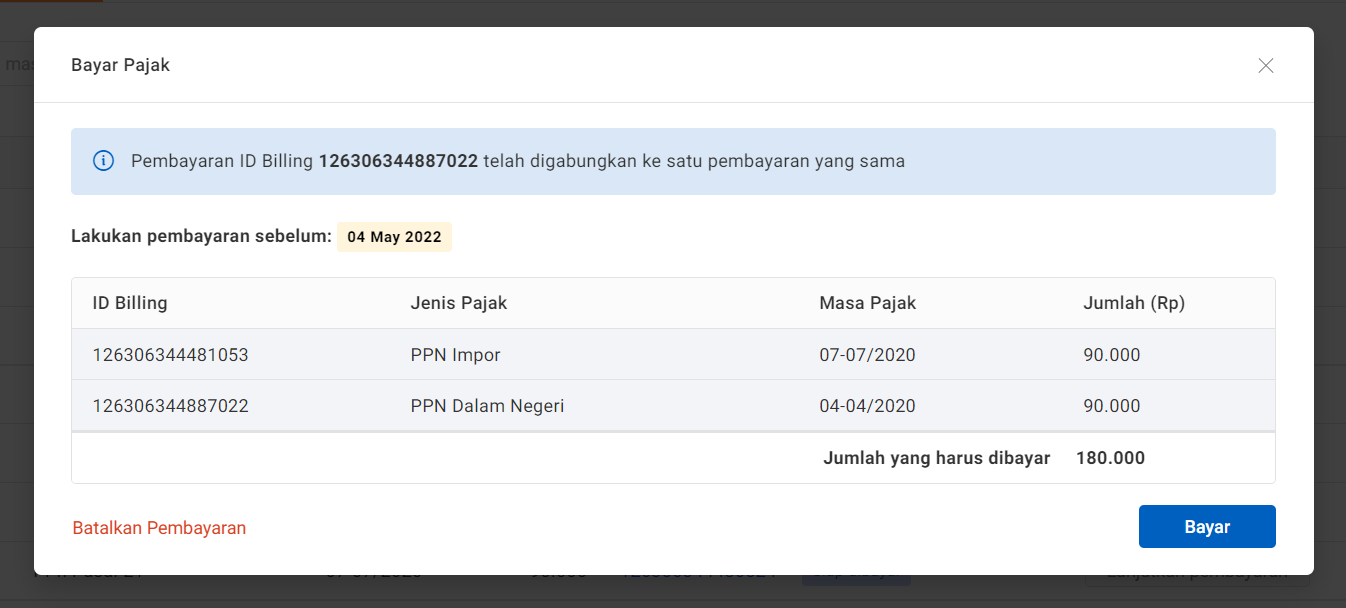Click the info icon in the blue banner
The image size is (1346, 608).
[103, 161]
